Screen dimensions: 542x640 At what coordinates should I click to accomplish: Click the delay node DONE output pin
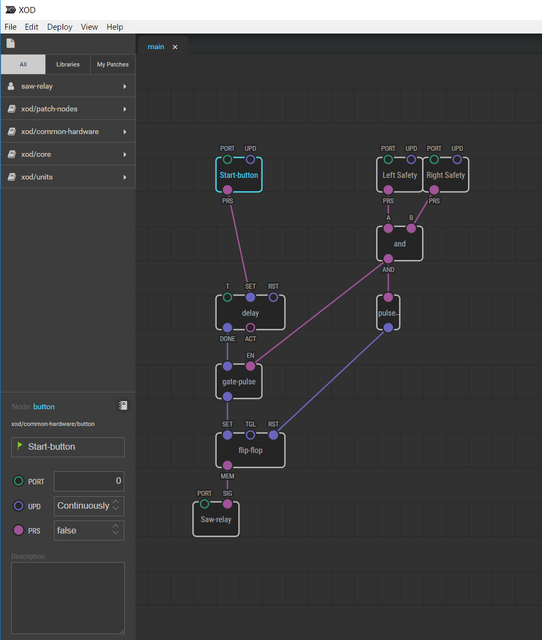[227, 328]
